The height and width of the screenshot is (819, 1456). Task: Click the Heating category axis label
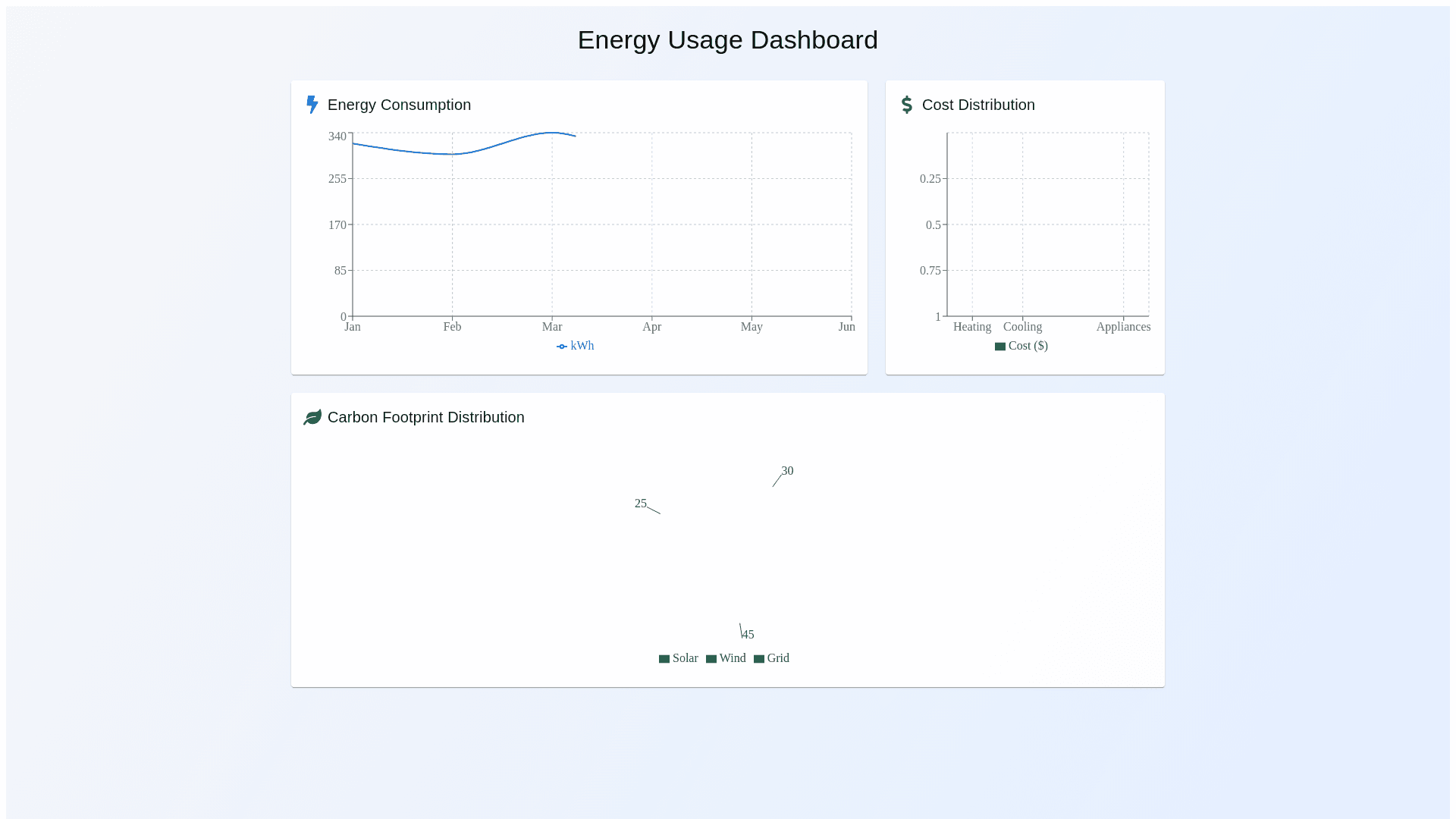(971, 327)
